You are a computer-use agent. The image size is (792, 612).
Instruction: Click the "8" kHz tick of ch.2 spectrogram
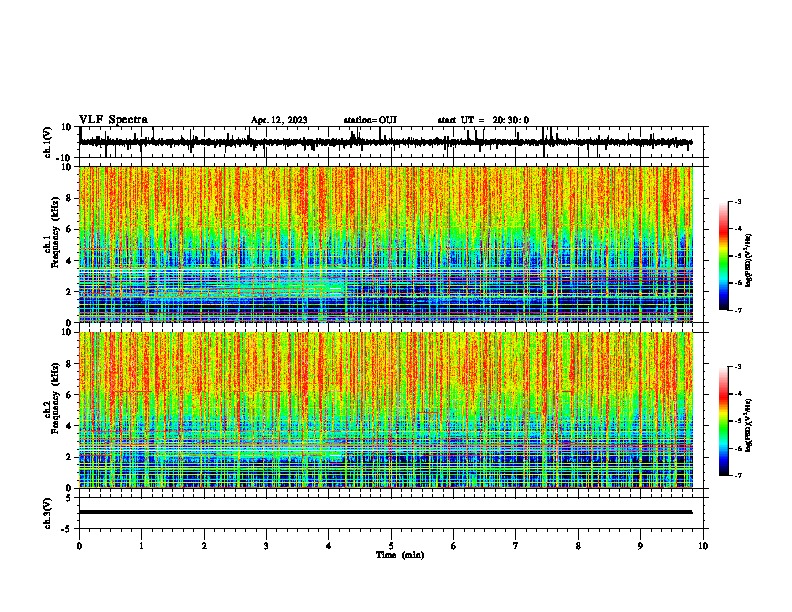tap(70, 364)
